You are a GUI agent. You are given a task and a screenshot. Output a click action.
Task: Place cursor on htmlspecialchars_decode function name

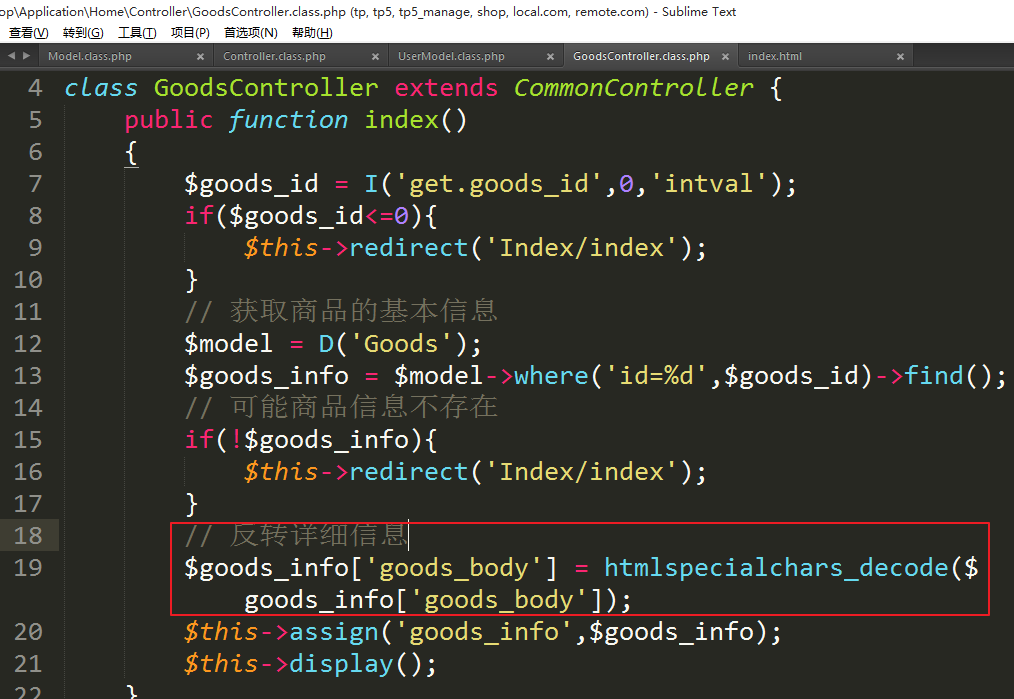[775, 568]
